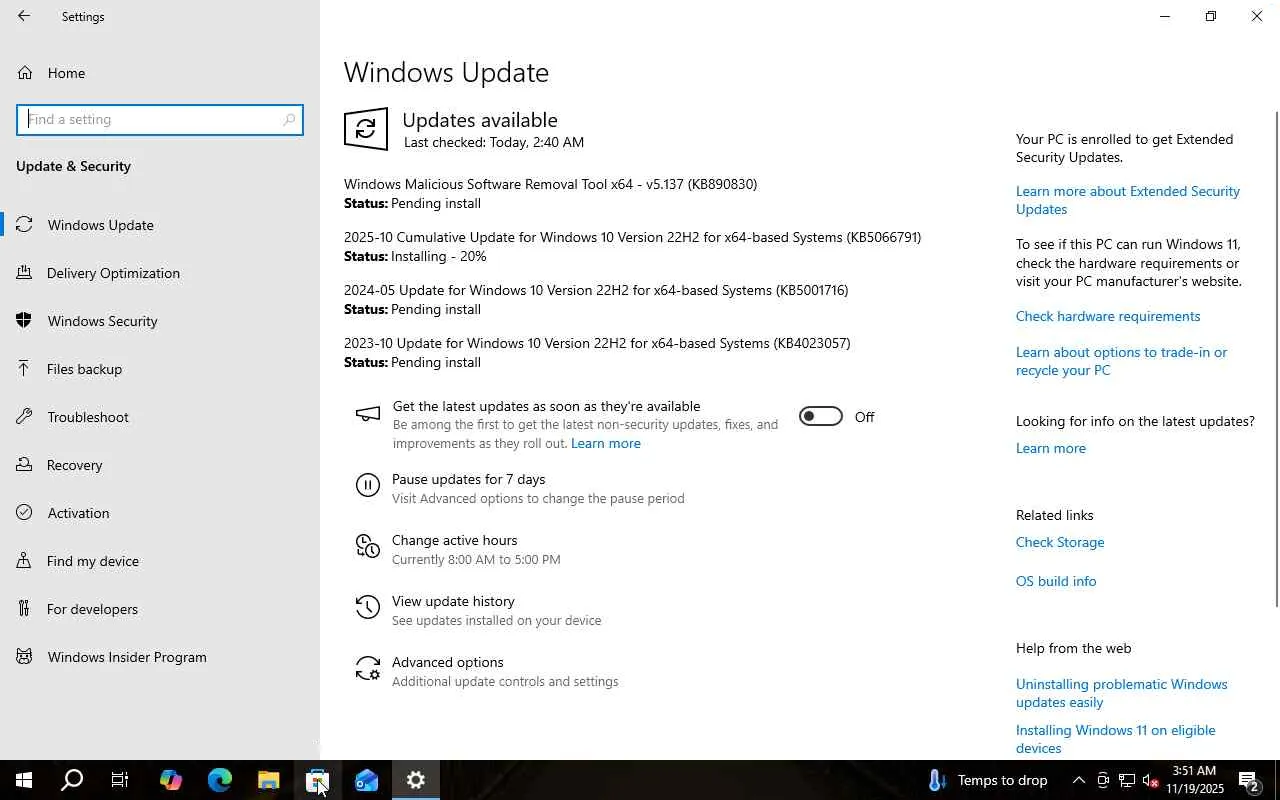The width and height of the screenshot is (1280, 800).
Task: Open trade-in or recycle options link
Action: tap(1121, 361)
